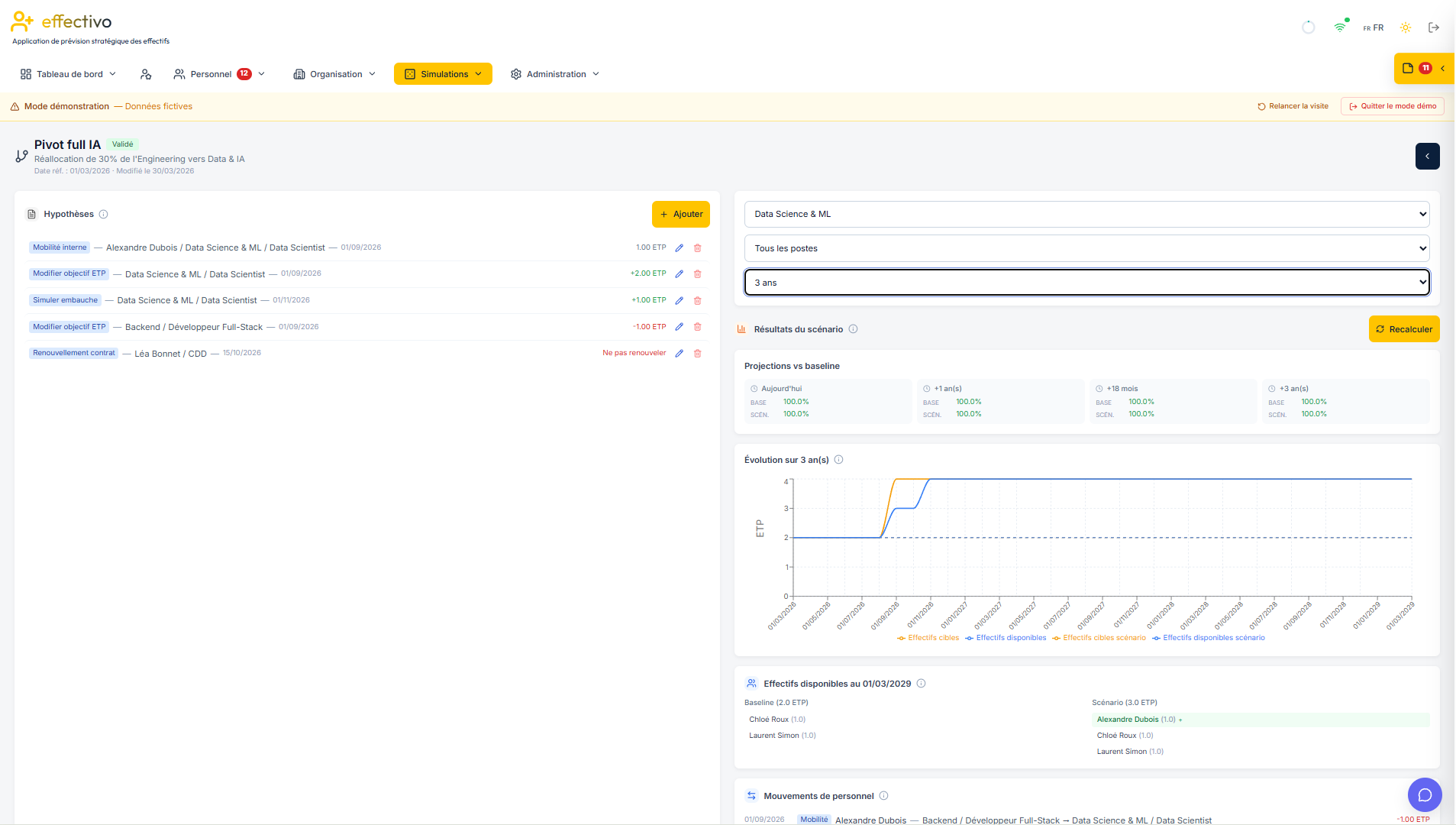Edit the Mobilité interne hypothesis
The width and height of the screenshot is (1456, 825).
(679, 248)
